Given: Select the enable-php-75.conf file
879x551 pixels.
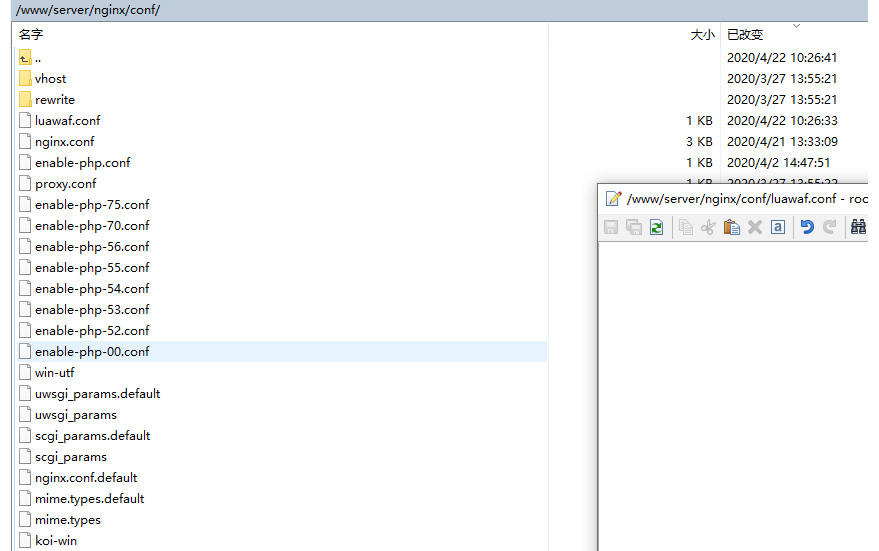Looking at the screenshot, I should [x=92, y=205].
